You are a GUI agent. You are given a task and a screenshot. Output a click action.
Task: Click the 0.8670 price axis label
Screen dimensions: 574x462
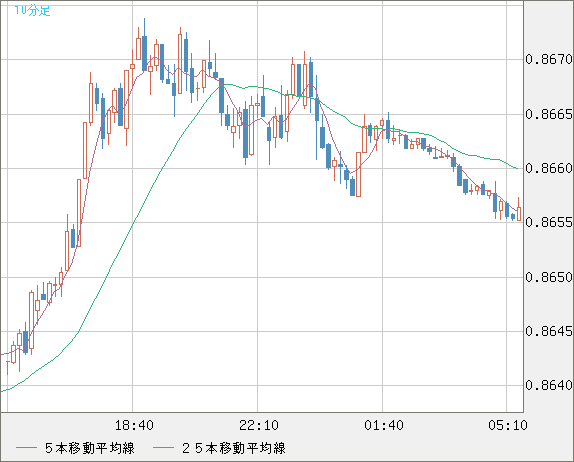(x=549, y=59)
